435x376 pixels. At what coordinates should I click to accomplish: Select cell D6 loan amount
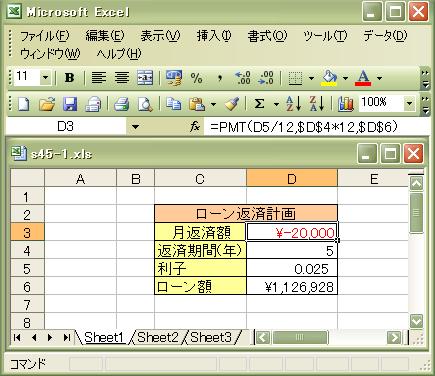pyautogui.click(x=292, y=287)
